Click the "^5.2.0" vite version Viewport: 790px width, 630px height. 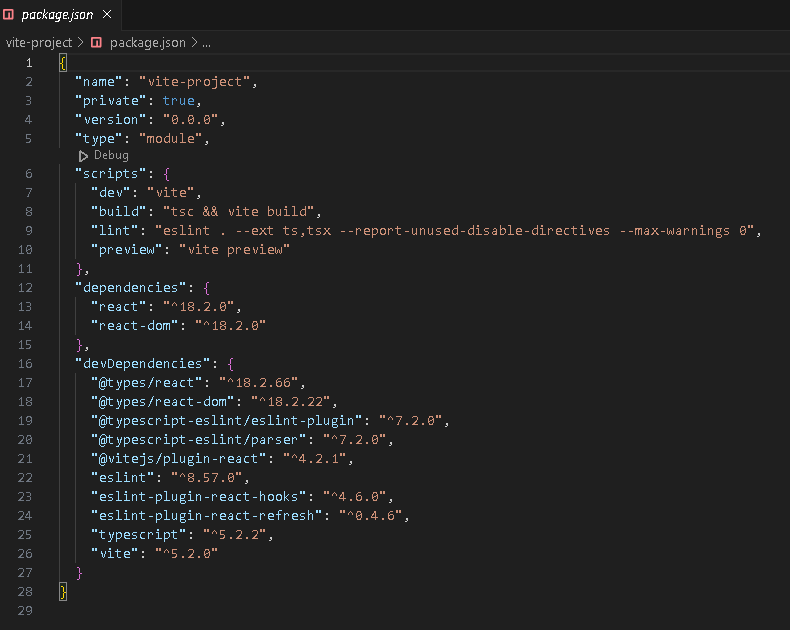coord(186,554)
